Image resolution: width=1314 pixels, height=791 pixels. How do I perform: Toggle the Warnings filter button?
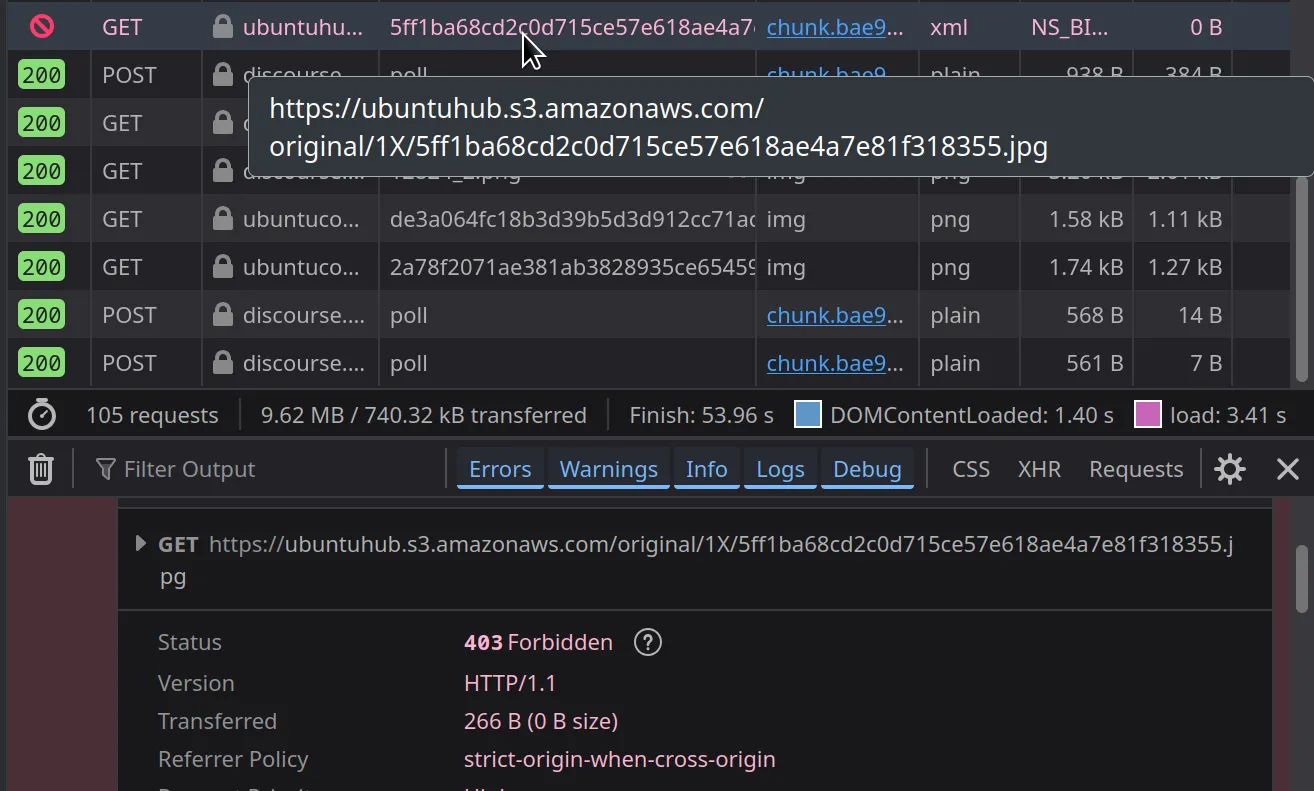[x=608, y=469]
